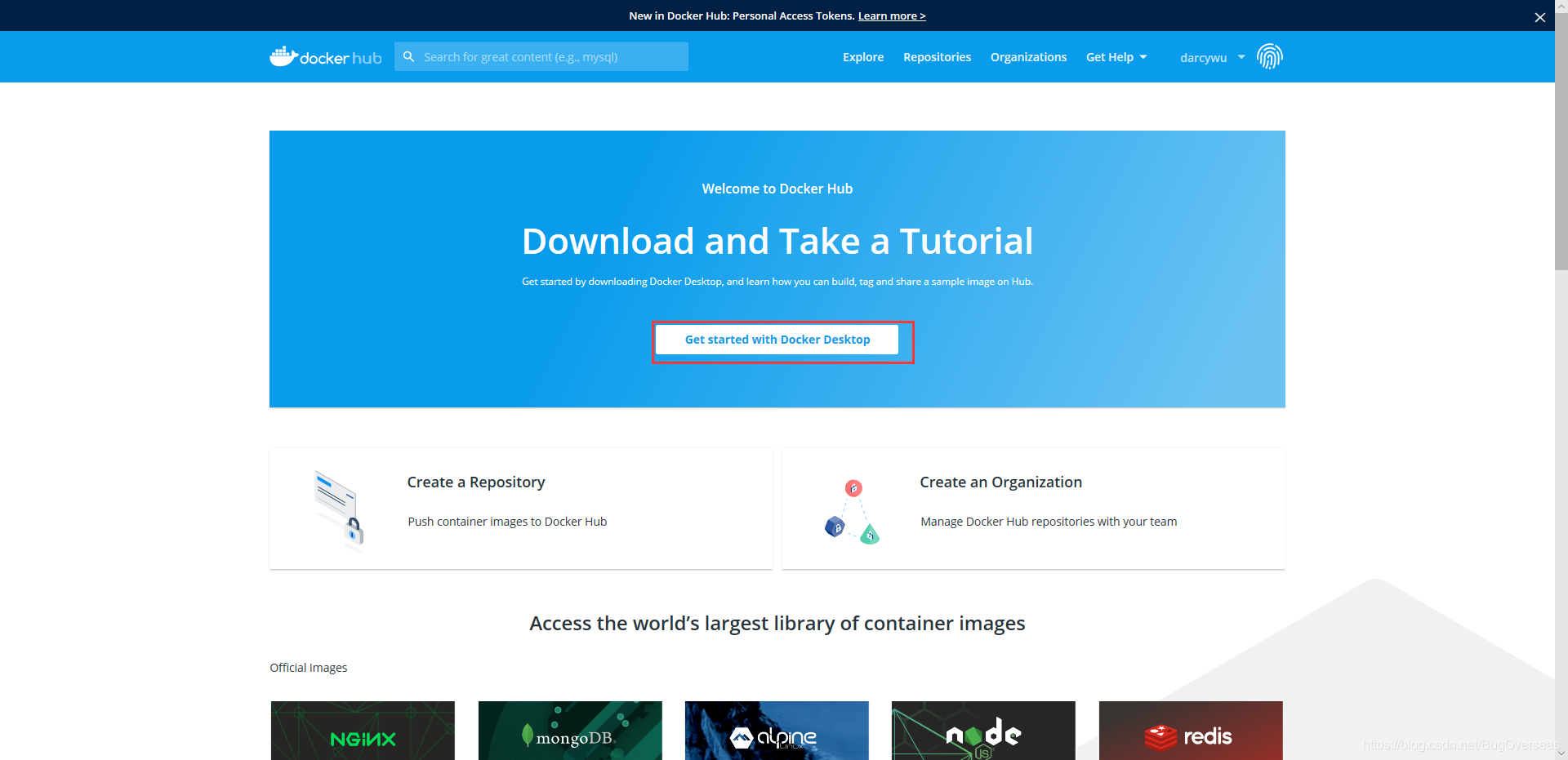Click the Docker Hub whale logo

point(326,56)
